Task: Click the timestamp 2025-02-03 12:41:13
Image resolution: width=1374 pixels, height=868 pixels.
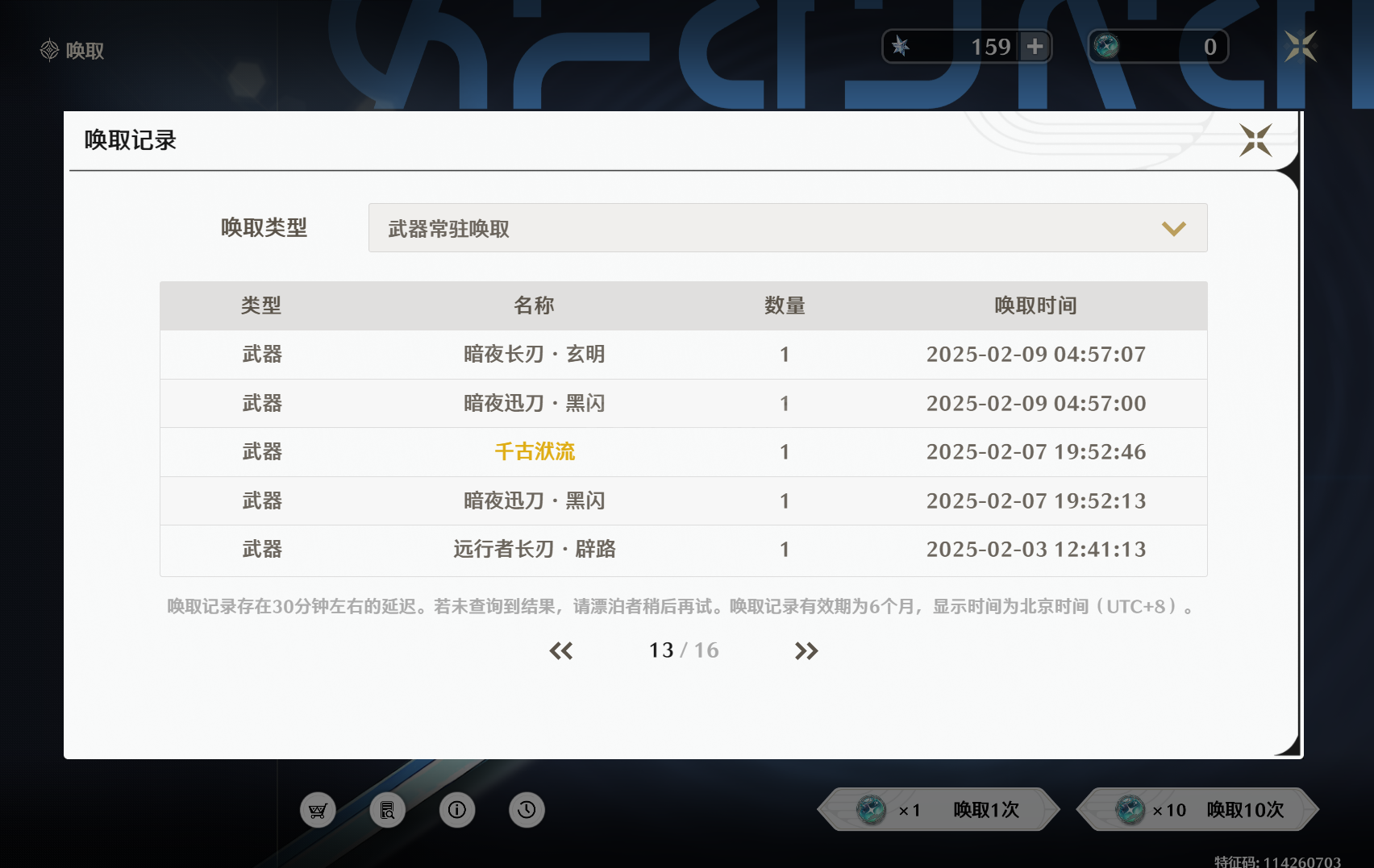Action: tap(1036, 550)
